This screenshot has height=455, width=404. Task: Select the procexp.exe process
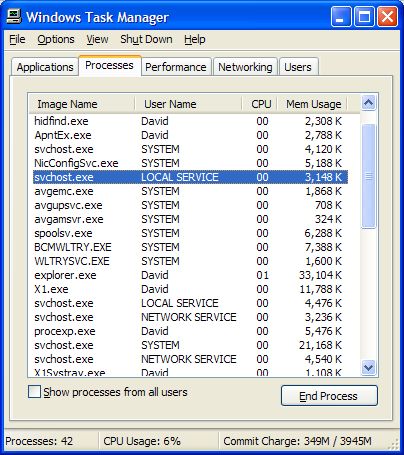pos(190,331)
